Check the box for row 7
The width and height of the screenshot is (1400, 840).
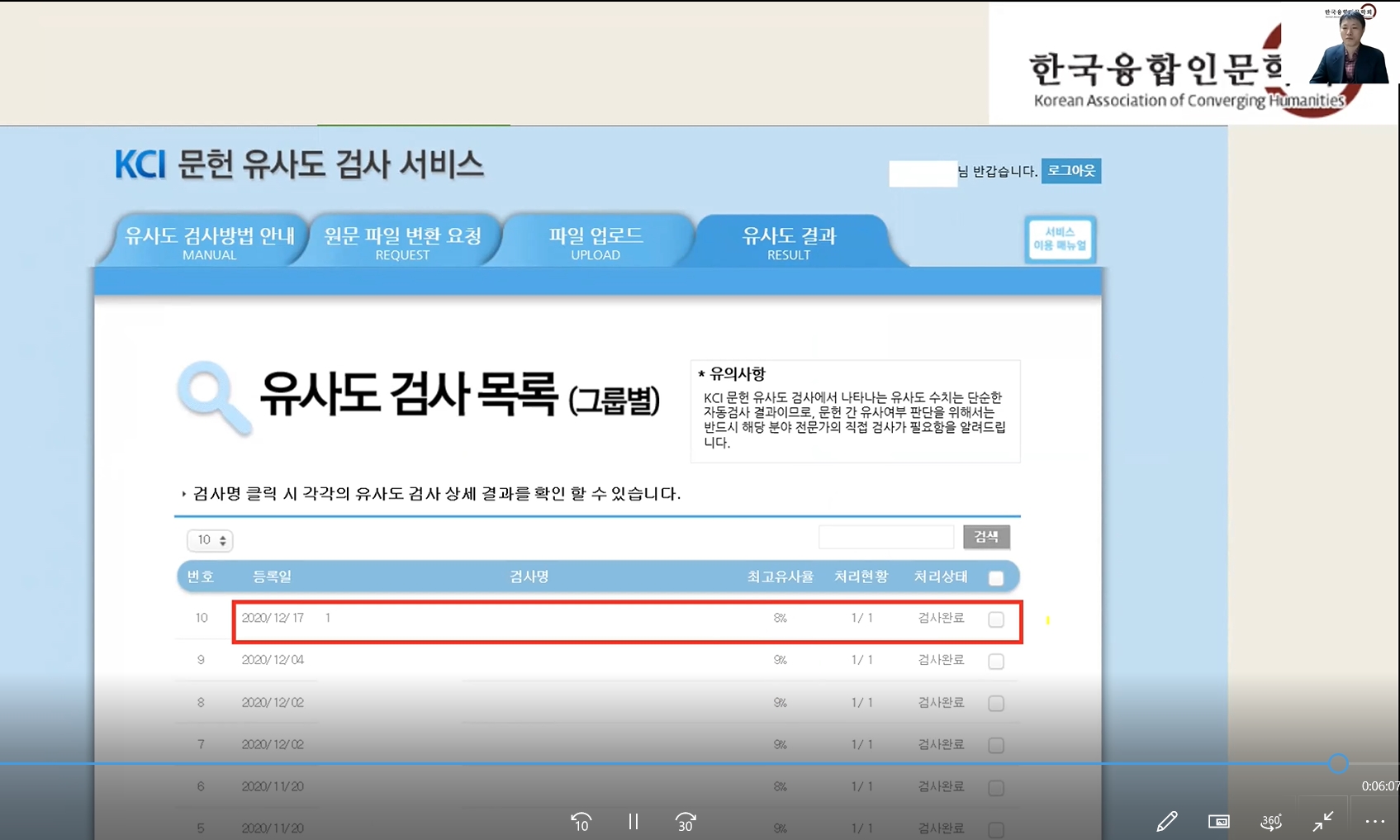coord(996,746)
